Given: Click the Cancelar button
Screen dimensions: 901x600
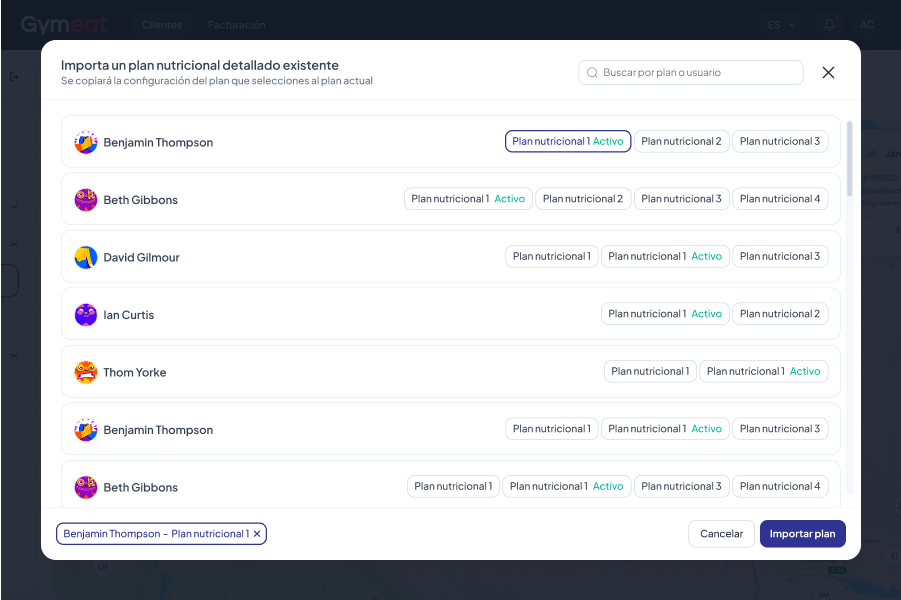Looking at the screenshot, I should point(721,534).
